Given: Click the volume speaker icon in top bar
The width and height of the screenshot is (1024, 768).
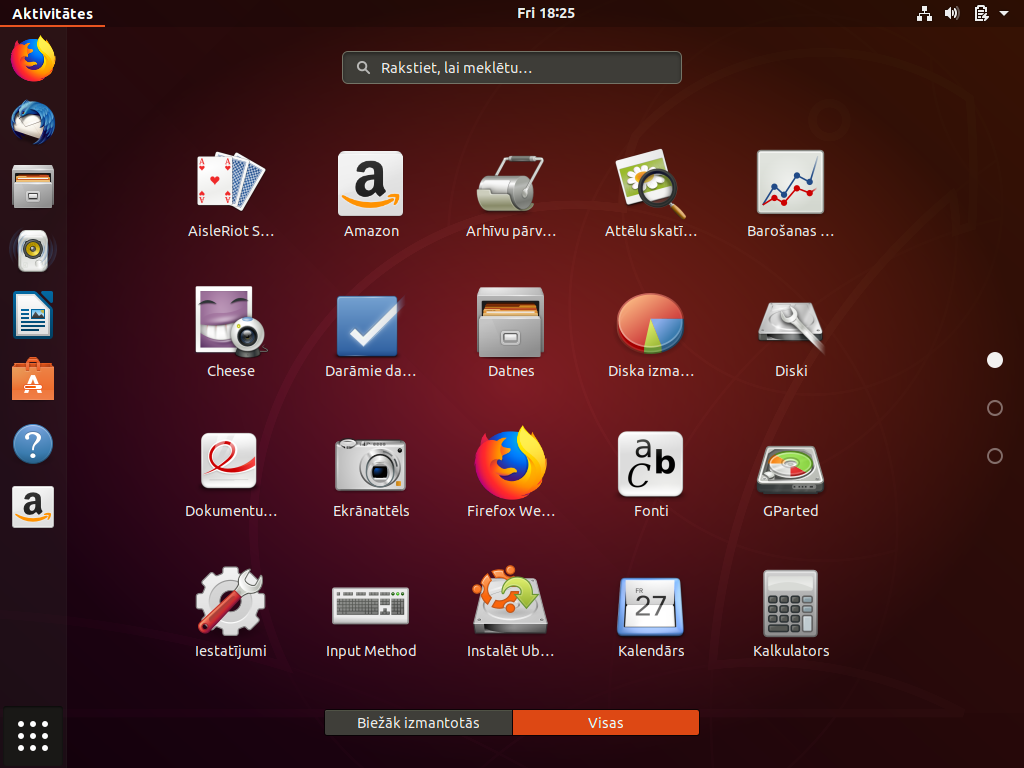Looking at the screenshot, I should coord(952,13).
